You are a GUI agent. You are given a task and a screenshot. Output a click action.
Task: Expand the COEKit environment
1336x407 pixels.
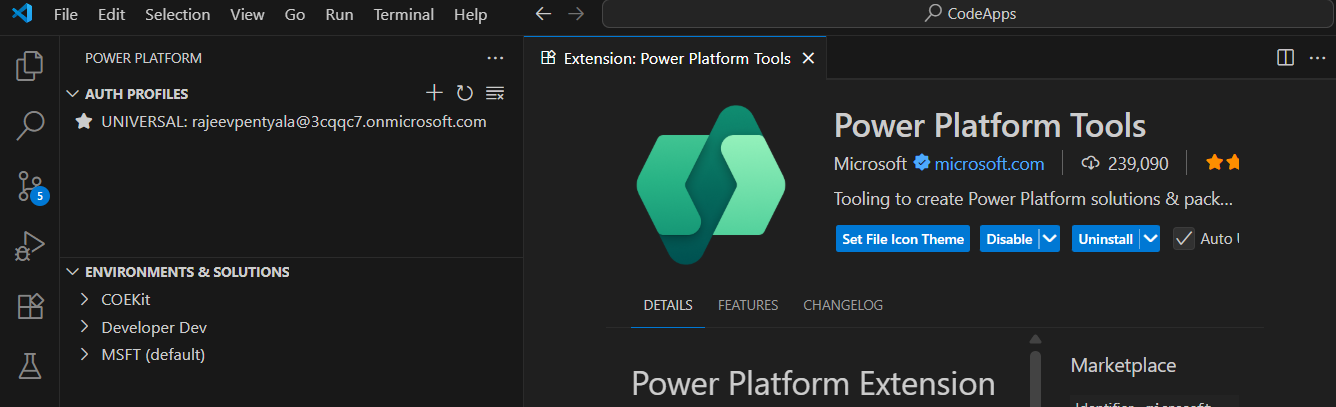click(85, 299)
